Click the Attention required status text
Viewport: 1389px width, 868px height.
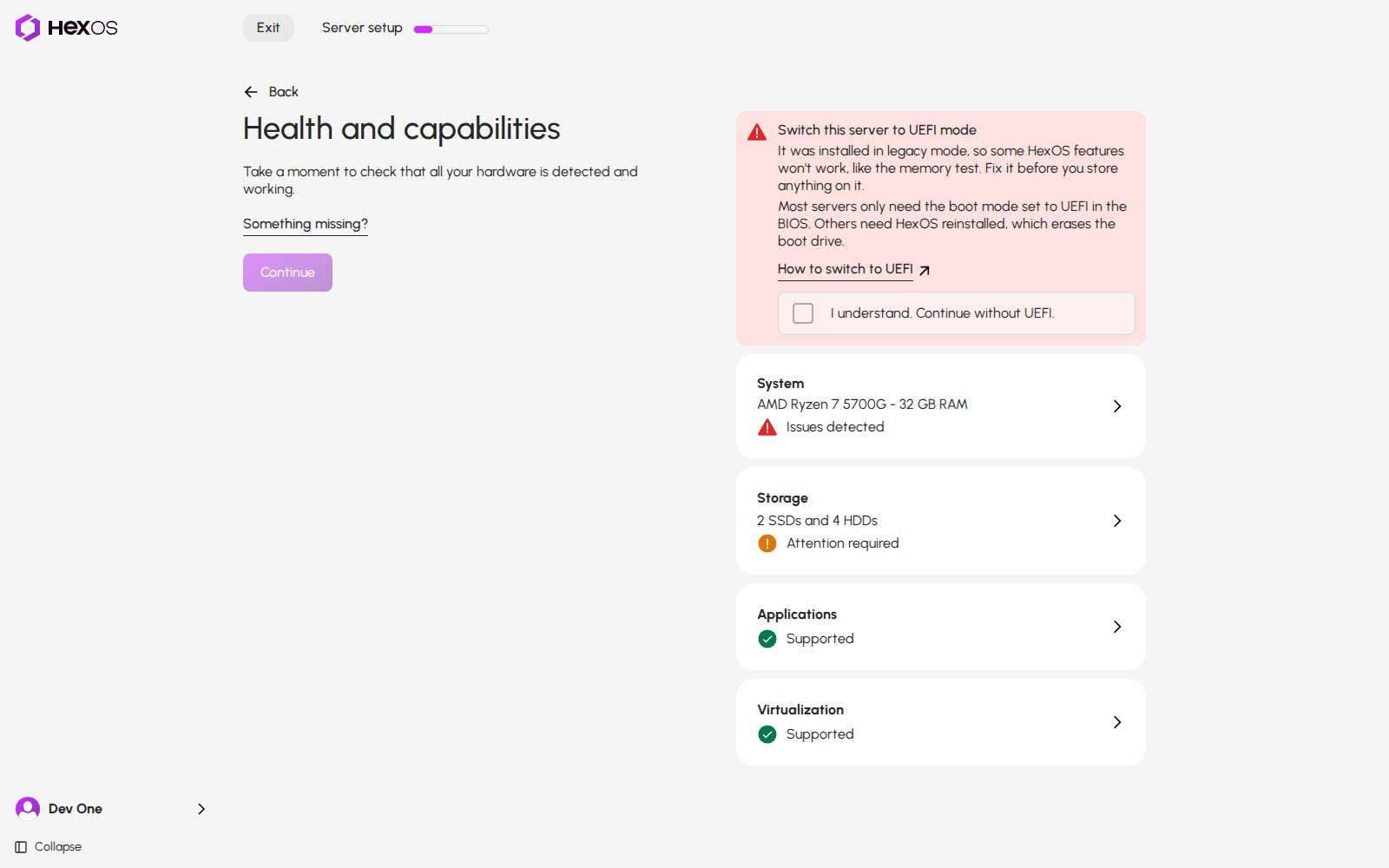click(843, 543)
